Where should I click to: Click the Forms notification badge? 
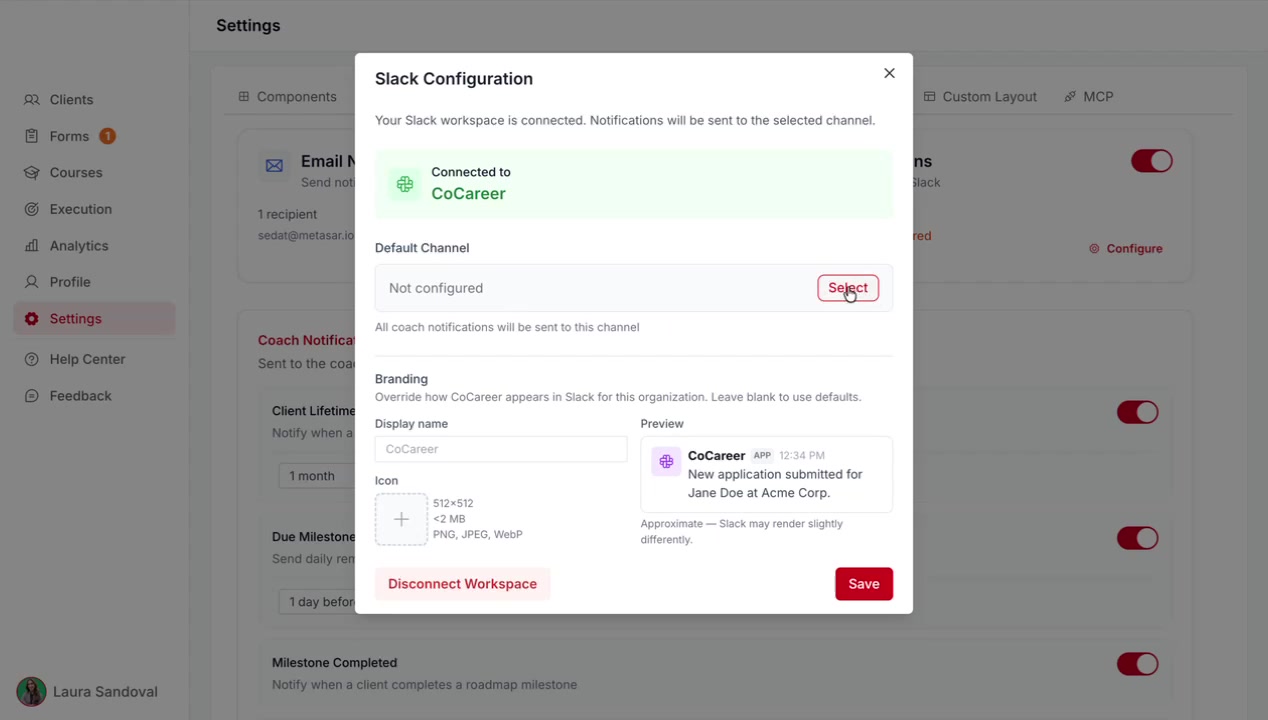tap(107, 136)
